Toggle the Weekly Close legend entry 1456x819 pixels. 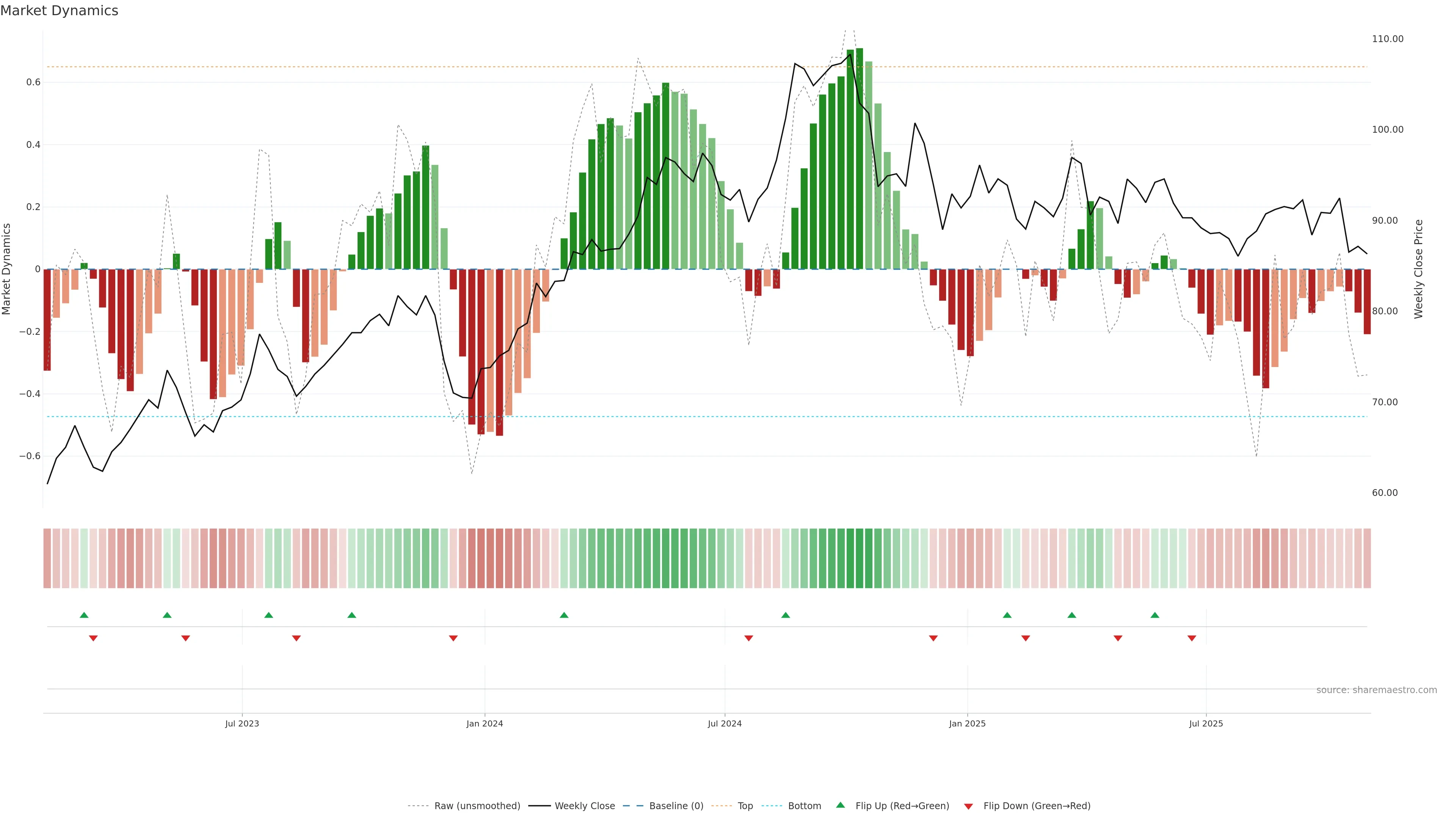coord(584,806)
